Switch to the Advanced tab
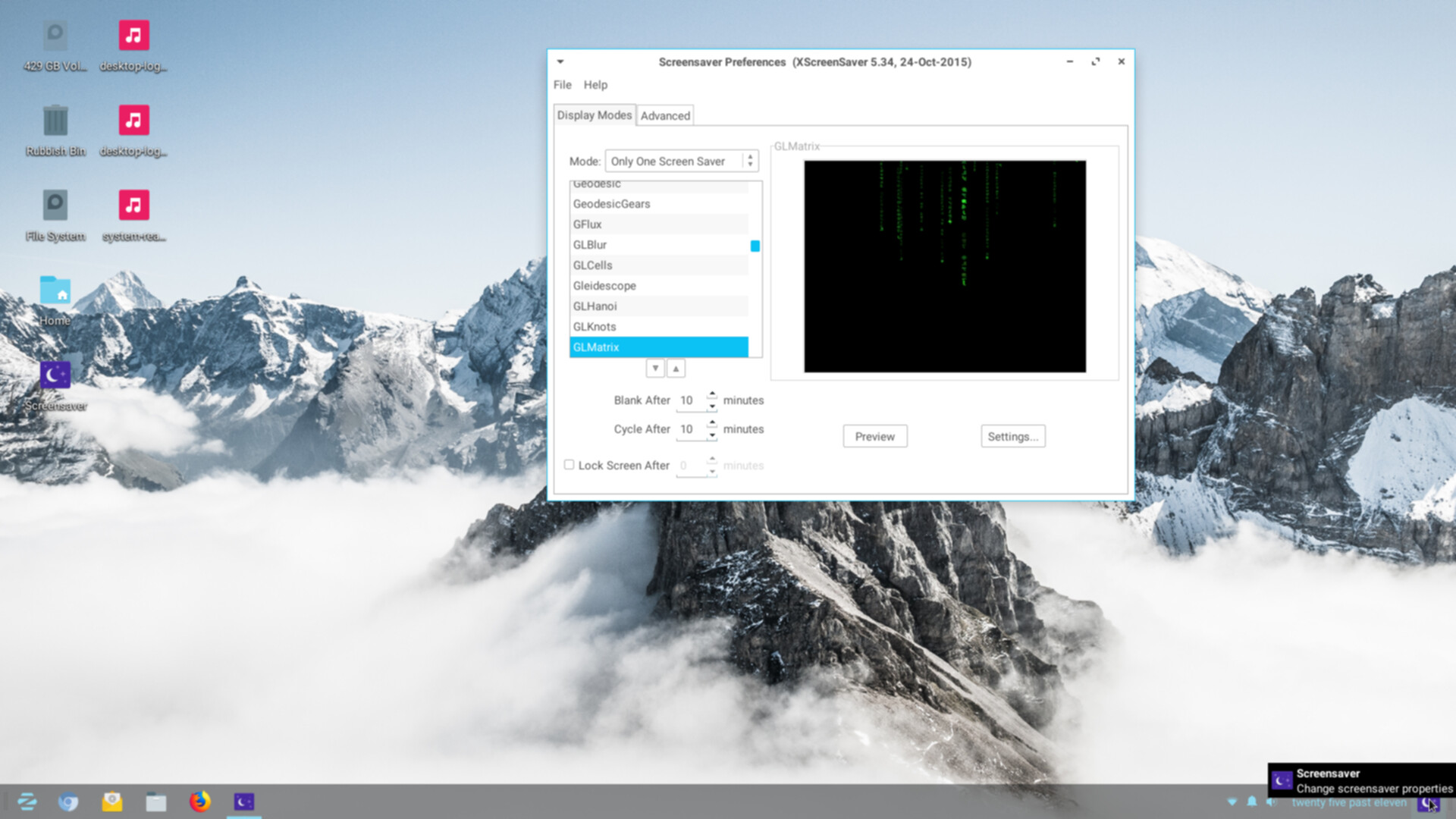 [665, 115]
